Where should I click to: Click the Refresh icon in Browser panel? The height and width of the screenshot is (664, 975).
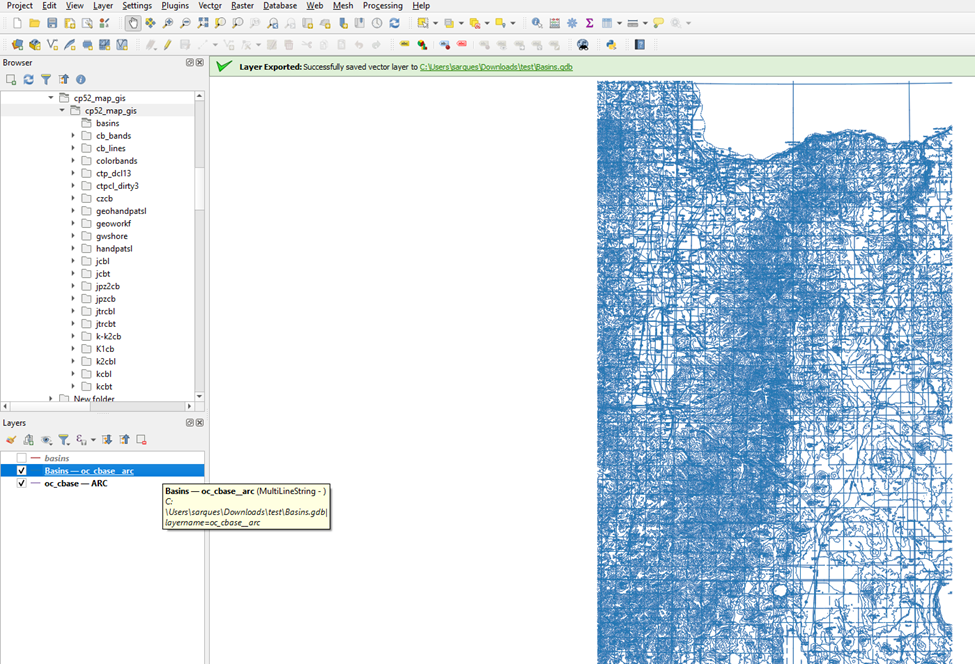tap(28, 80)
